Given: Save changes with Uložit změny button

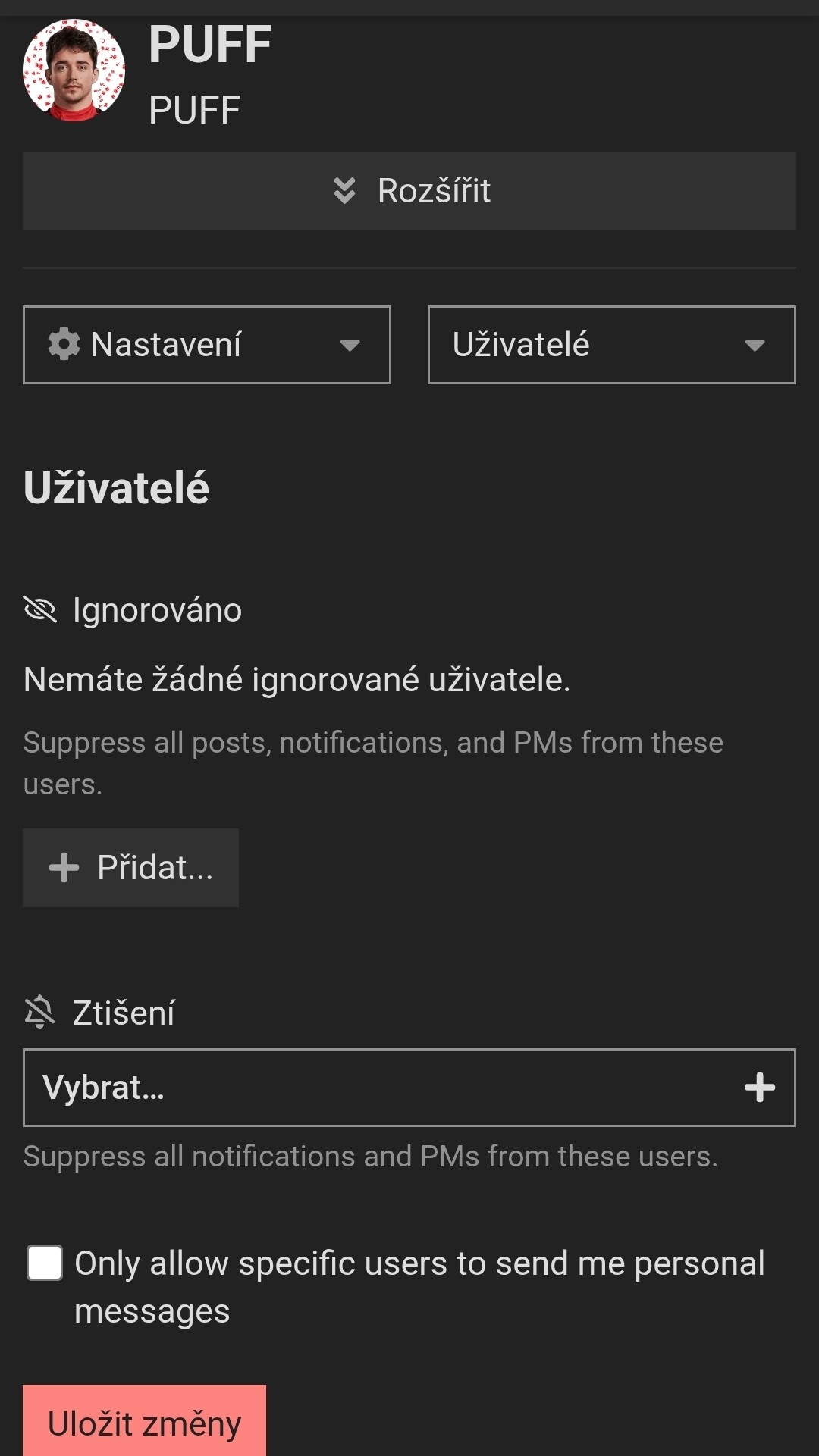Looking at the screenshot, I should coord(144,1422).
